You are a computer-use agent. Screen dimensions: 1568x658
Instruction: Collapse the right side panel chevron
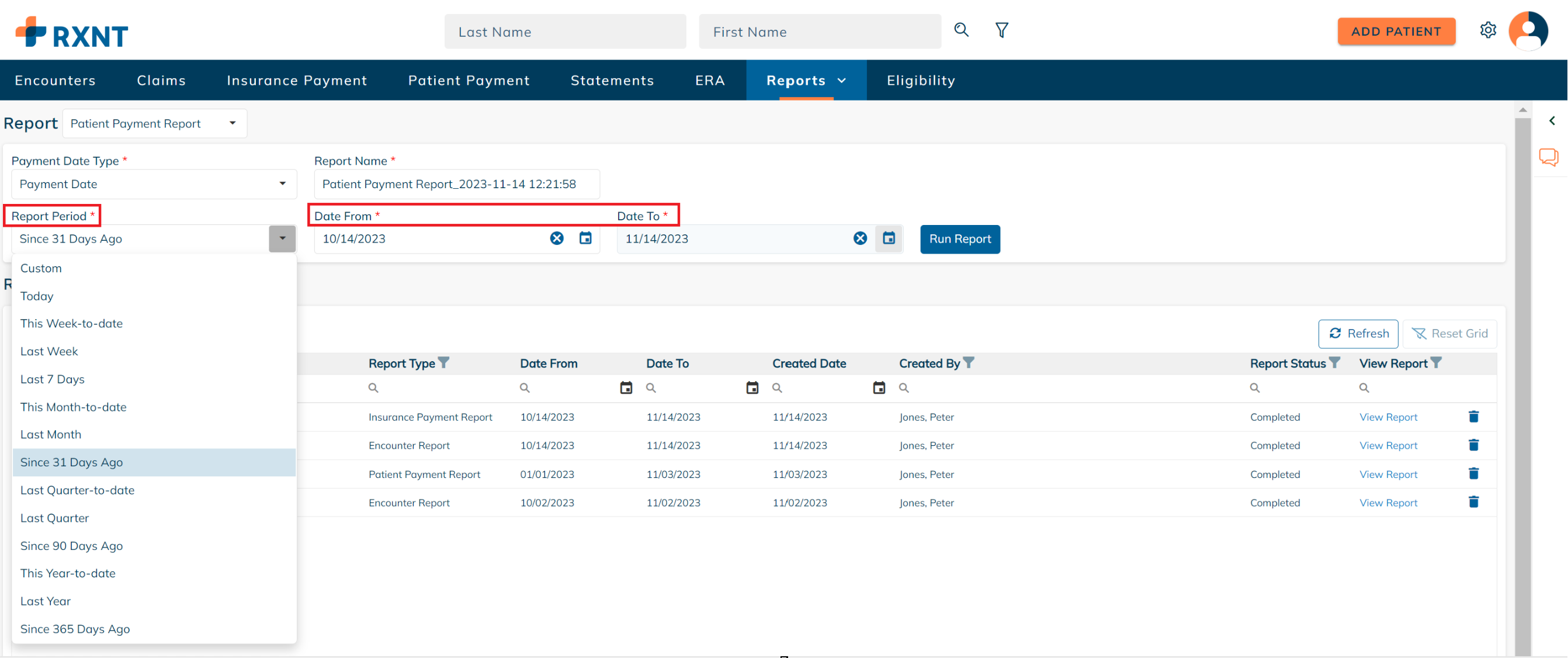pos(1553,120)
